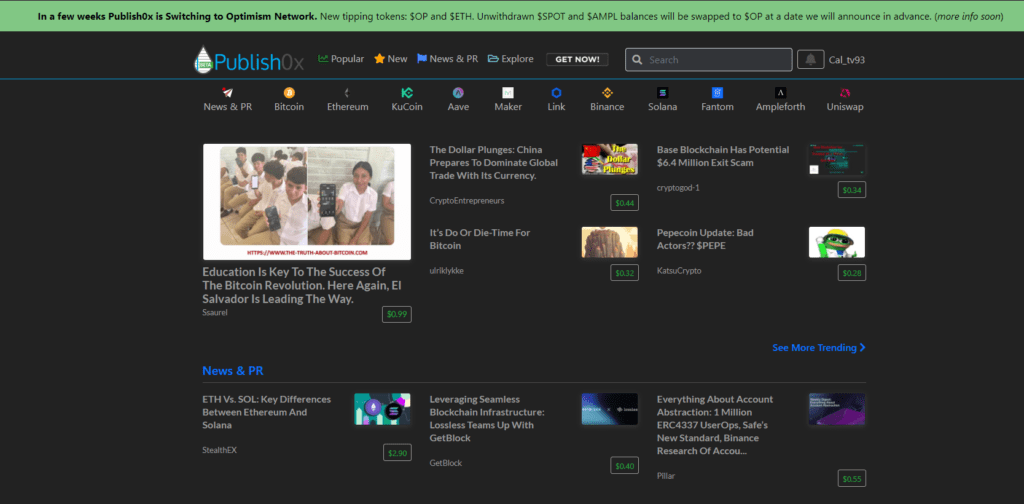Open 'Everything About Account Abstraction' article

pos(715,425)
